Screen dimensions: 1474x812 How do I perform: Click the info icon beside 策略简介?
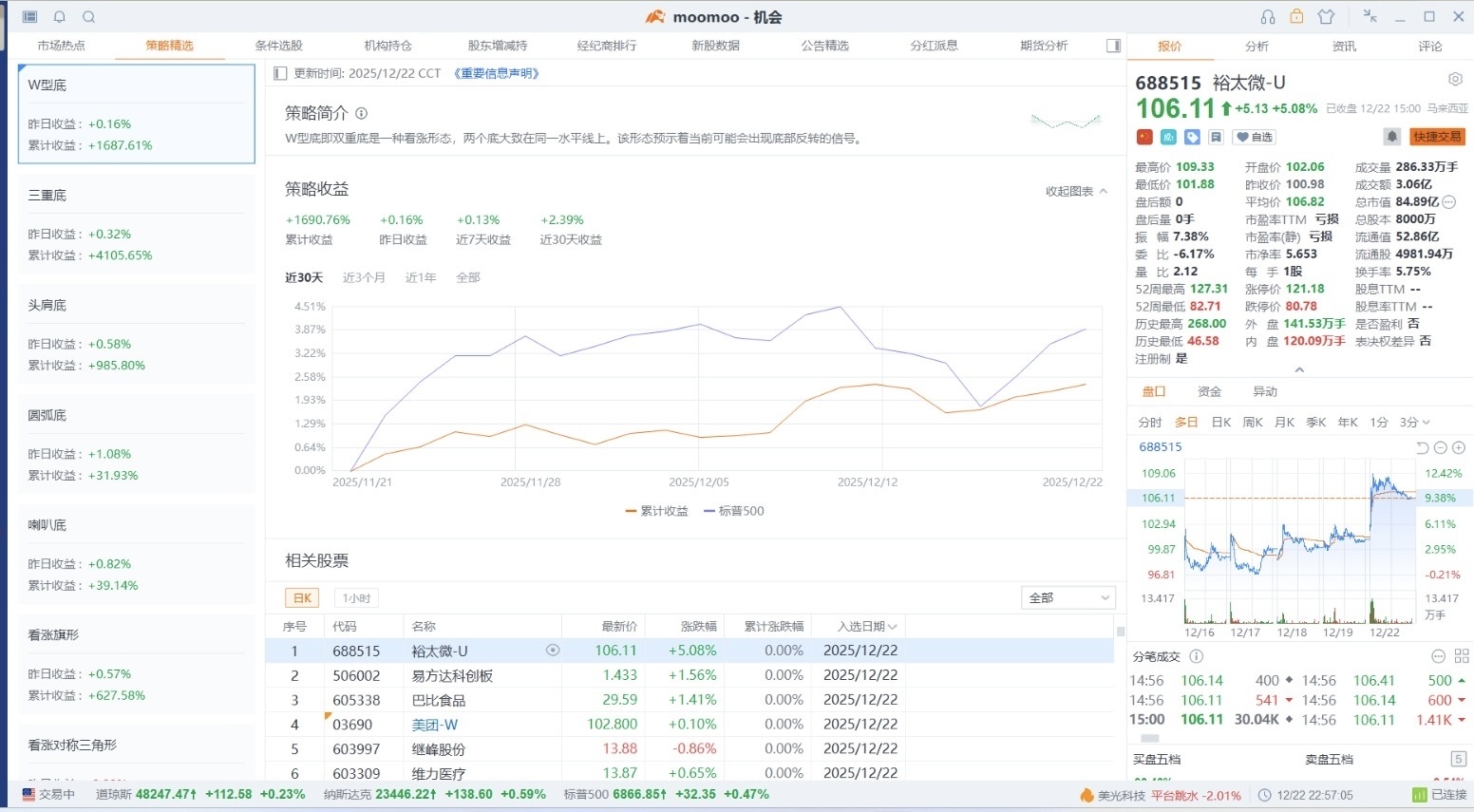pyautogui.click(x=361, y=113)
